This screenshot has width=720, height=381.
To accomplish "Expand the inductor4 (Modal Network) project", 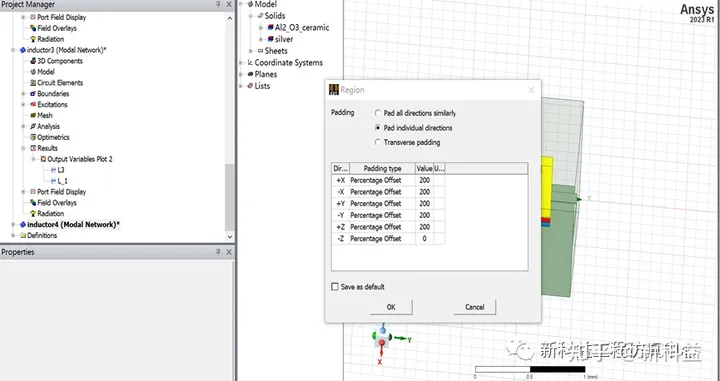I will click(x=13, y=224).
